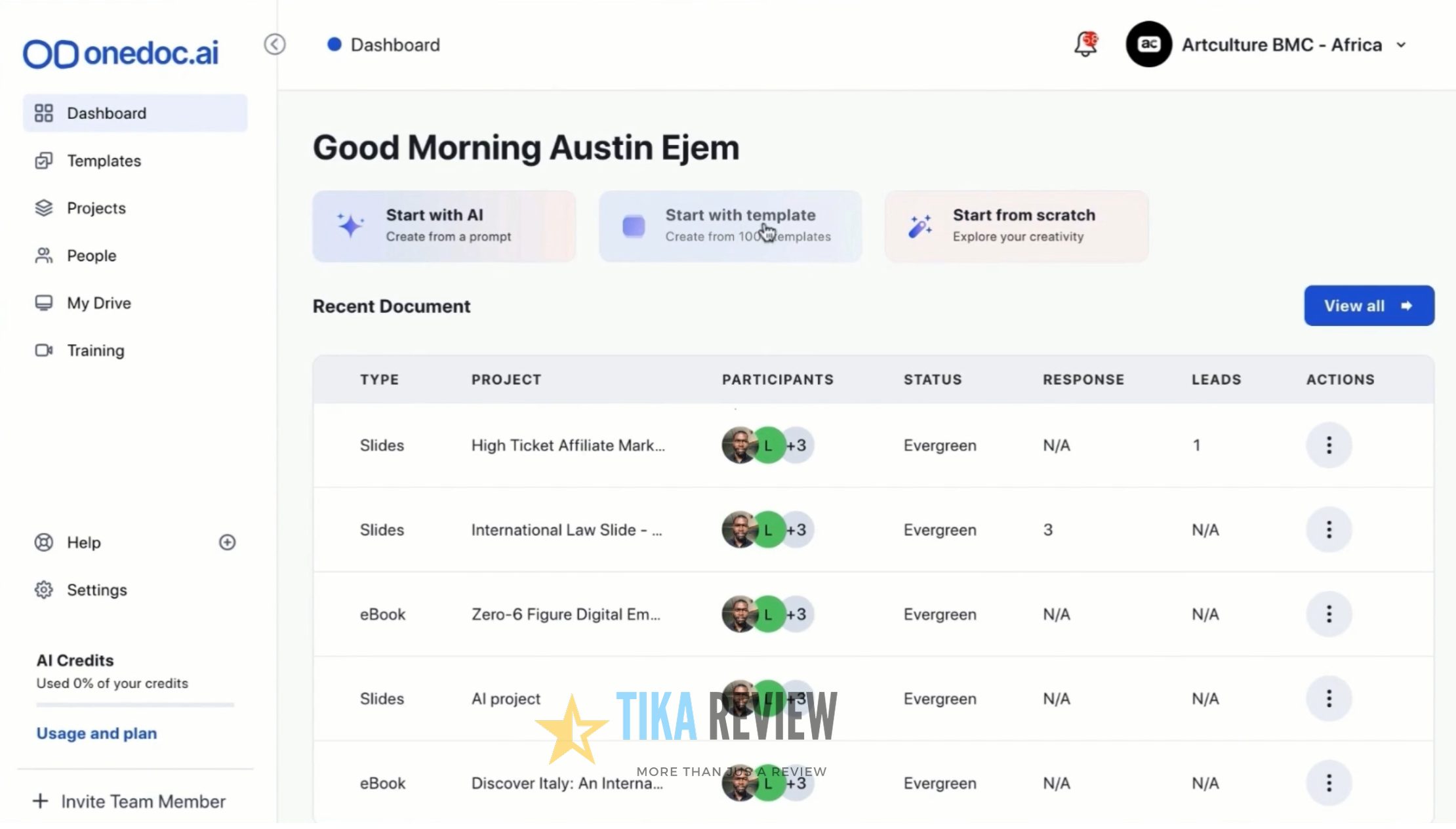Screen dimensions: 1456x829
Task: Click the Artculture account avatar
Action: (x=1148, y=44)
